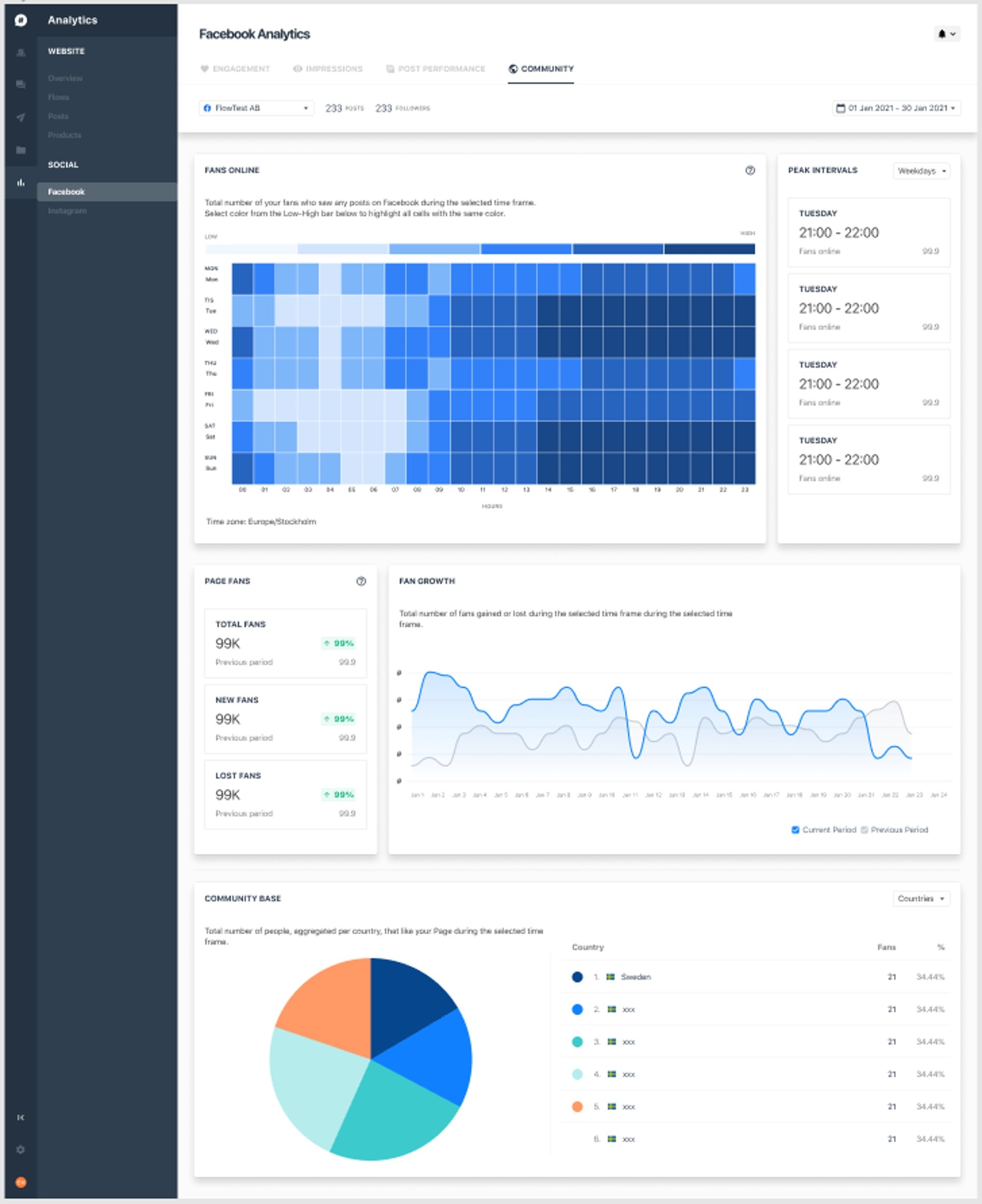Click the Total Fans card
This screenshot has width=982, height=1204.
[286, 644]
